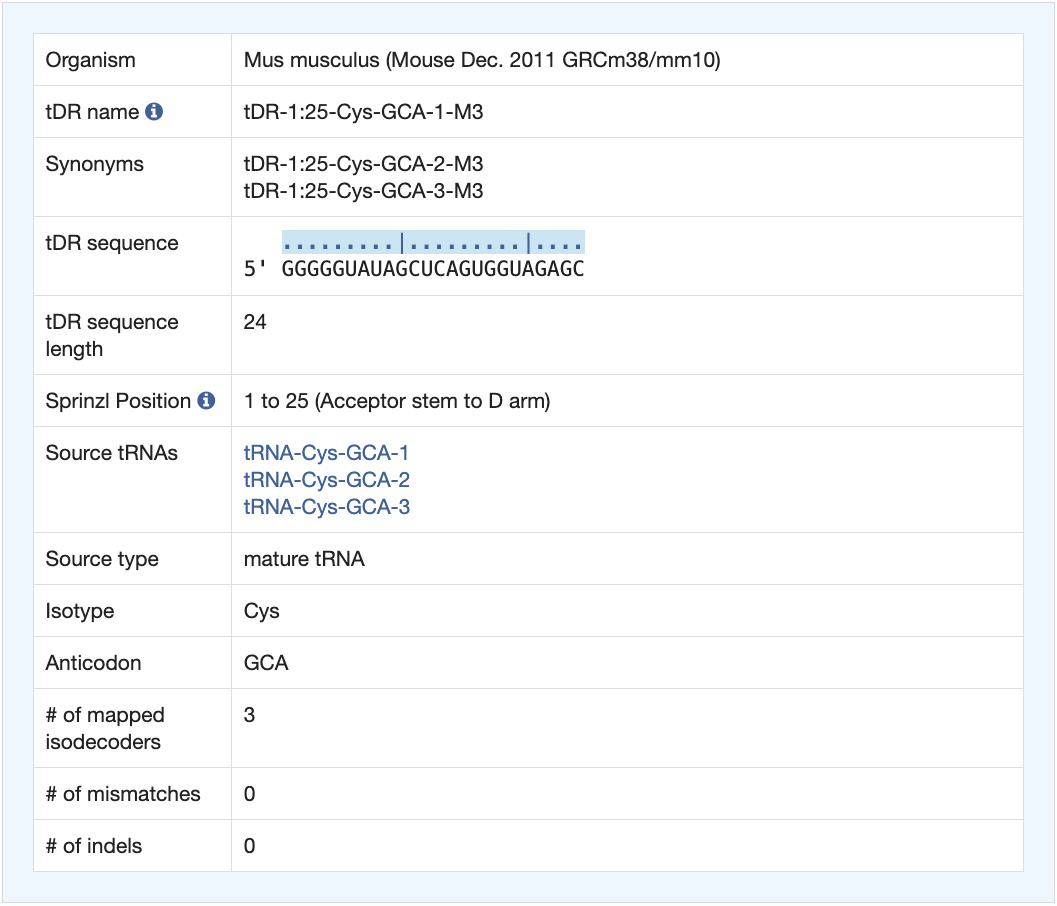
Task: Click the synonym tDR-1:25-Cys-GCA-3-M3
Action: click(363, 191)
